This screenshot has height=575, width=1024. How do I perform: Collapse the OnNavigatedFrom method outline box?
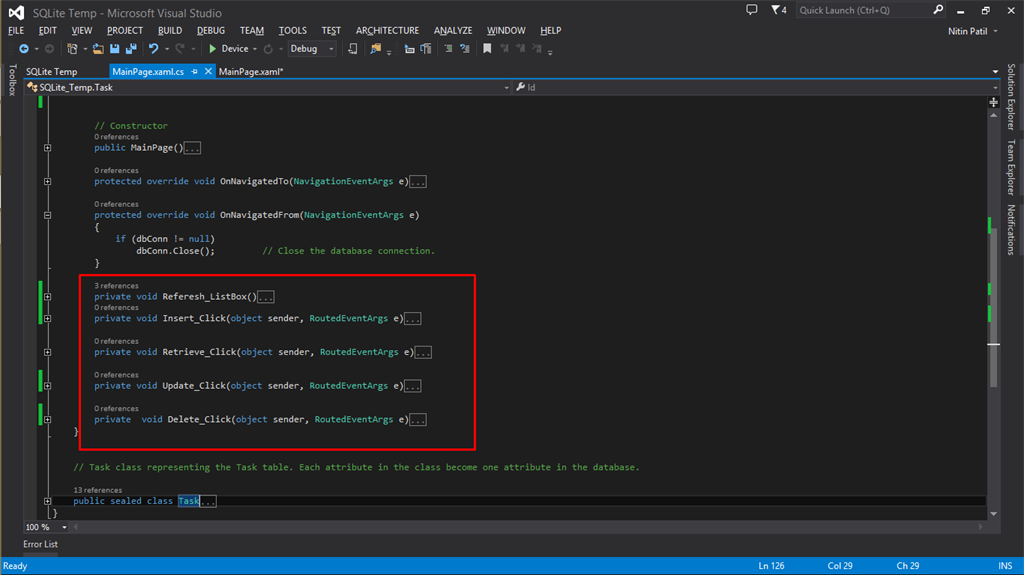[x=47, y=215]
